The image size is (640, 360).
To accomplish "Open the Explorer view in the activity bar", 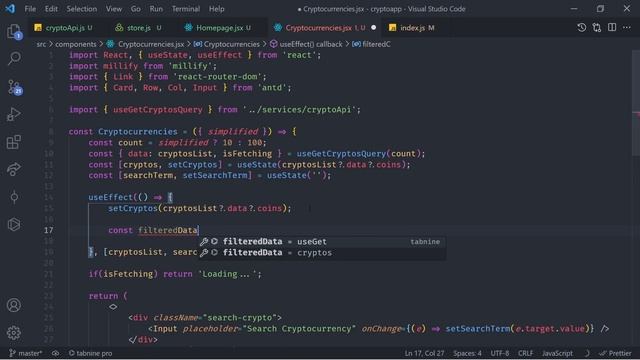I will point(14,32).
